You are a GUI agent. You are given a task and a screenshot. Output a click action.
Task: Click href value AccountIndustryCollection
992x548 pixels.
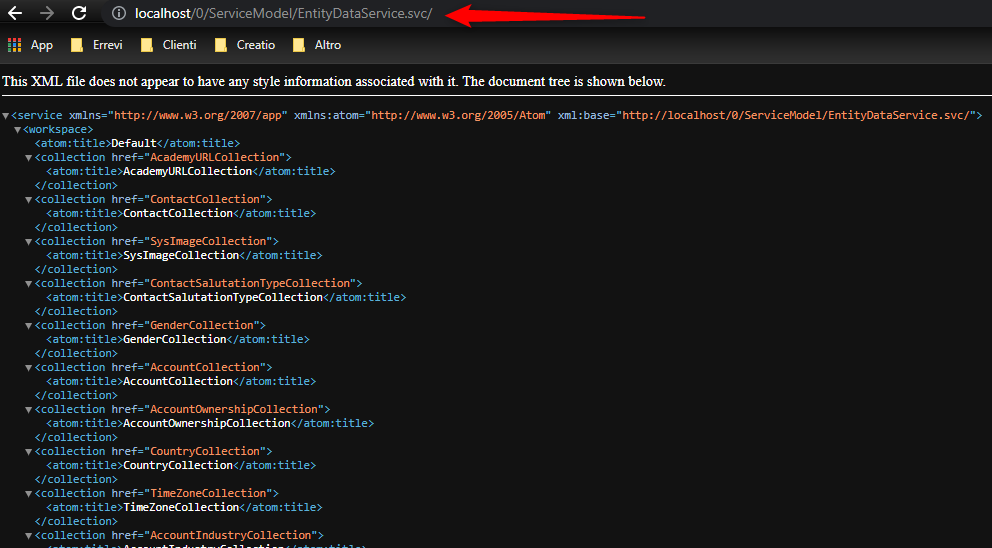coord(231,535)
